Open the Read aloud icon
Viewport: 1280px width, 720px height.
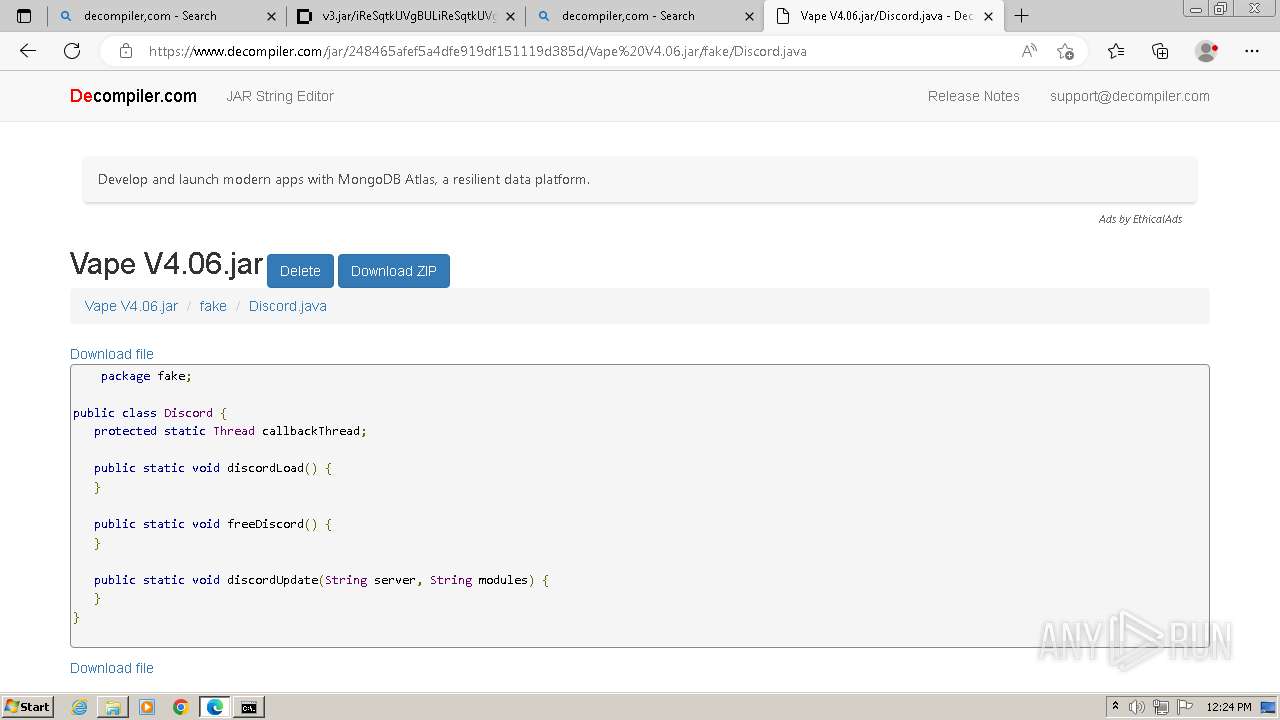[1029, 51]
